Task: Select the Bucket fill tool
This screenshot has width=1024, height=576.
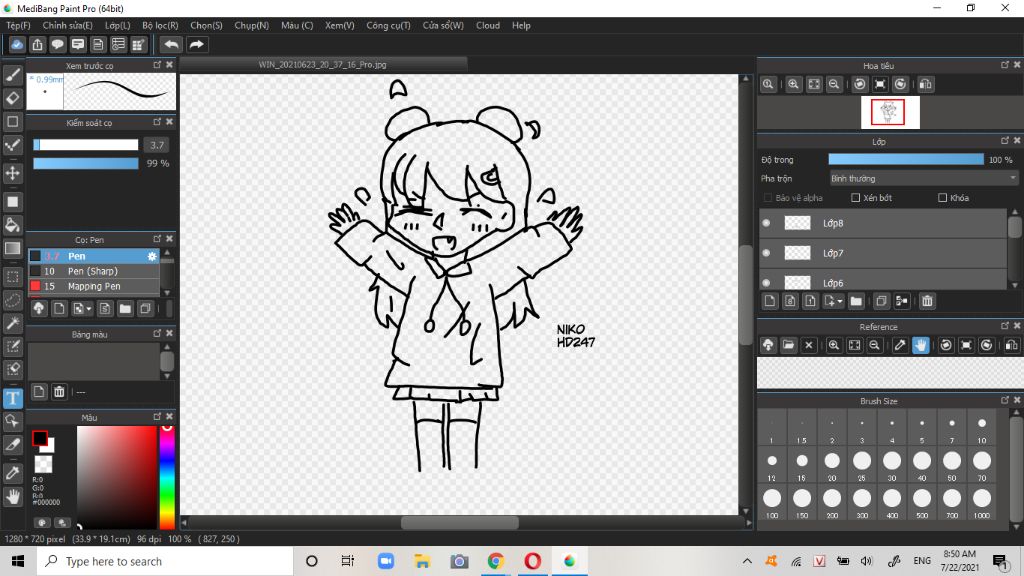Action: pyautogui.click(x=12, y=225)
